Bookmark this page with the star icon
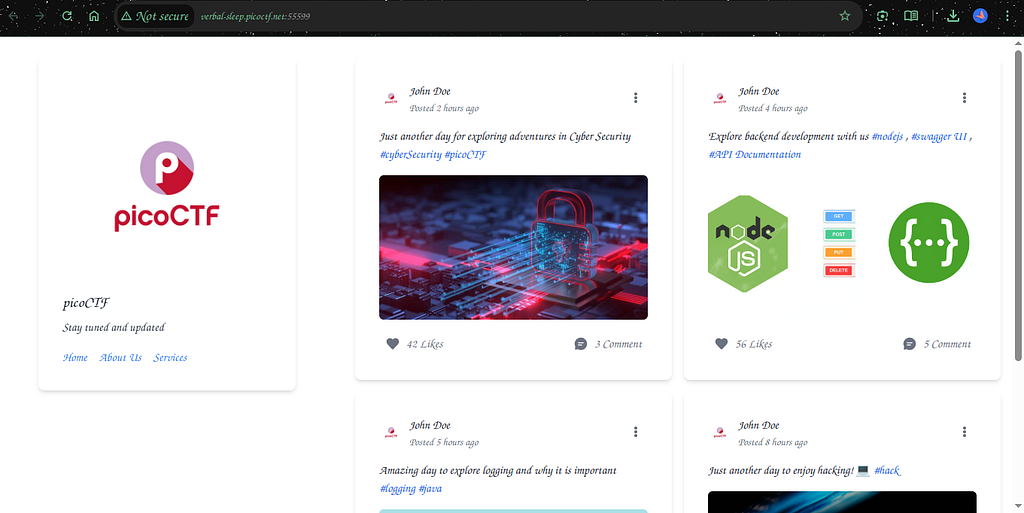Viewport: 1024px width, 513px height. [844, 16]
